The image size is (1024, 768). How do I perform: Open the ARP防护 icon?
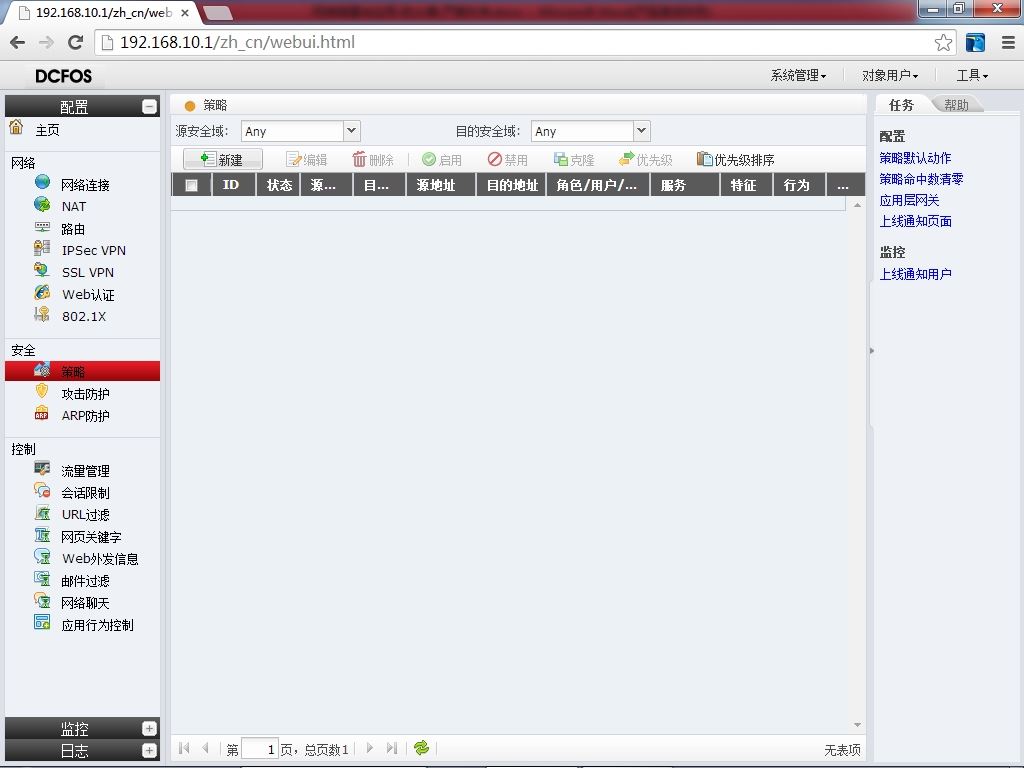42,414
